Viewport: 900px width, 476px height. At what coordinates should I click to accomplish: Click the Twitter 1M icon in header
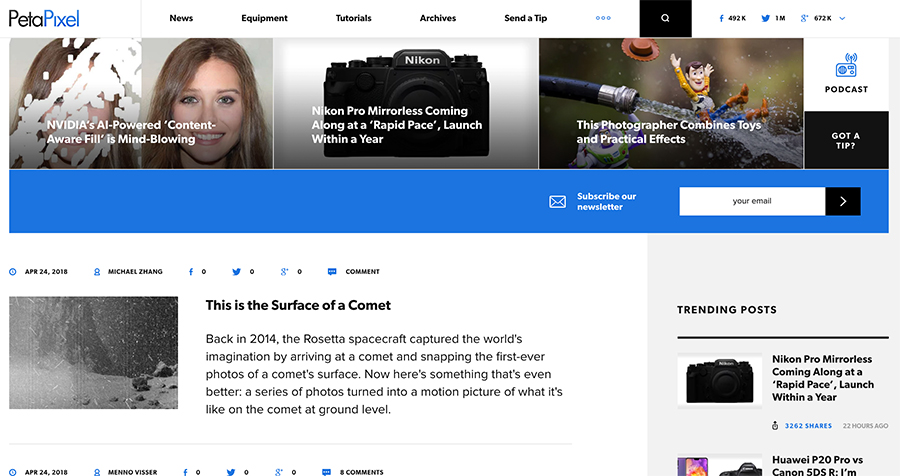coord(765,18)
